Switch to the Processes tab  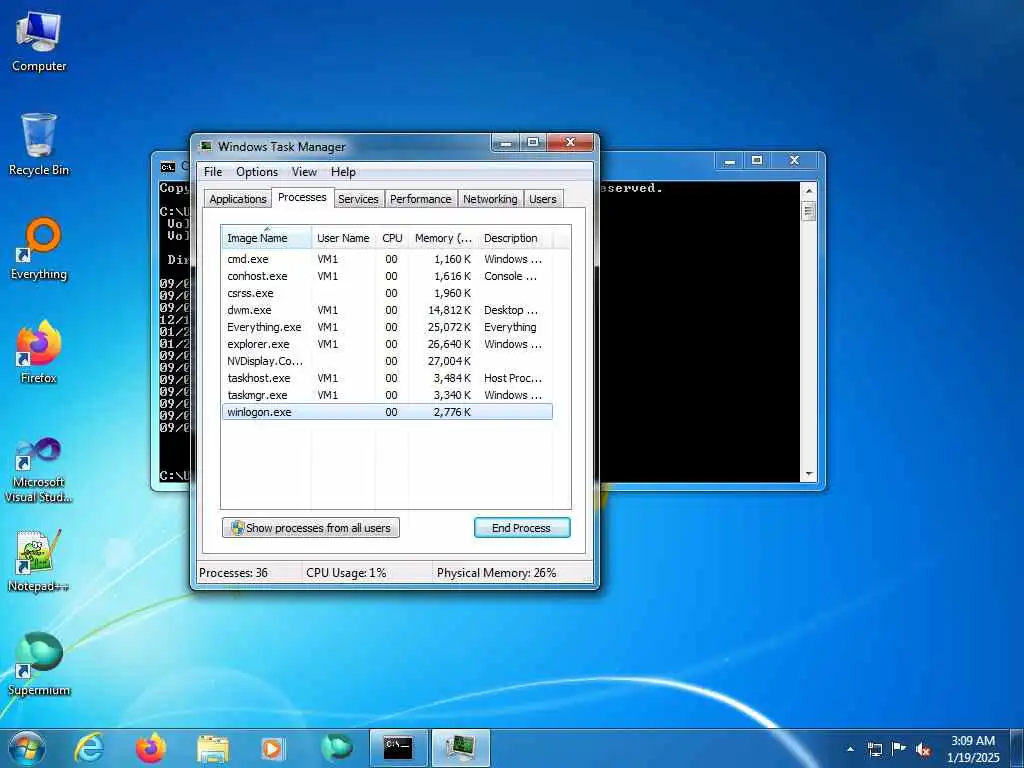[x=302, y=197]
